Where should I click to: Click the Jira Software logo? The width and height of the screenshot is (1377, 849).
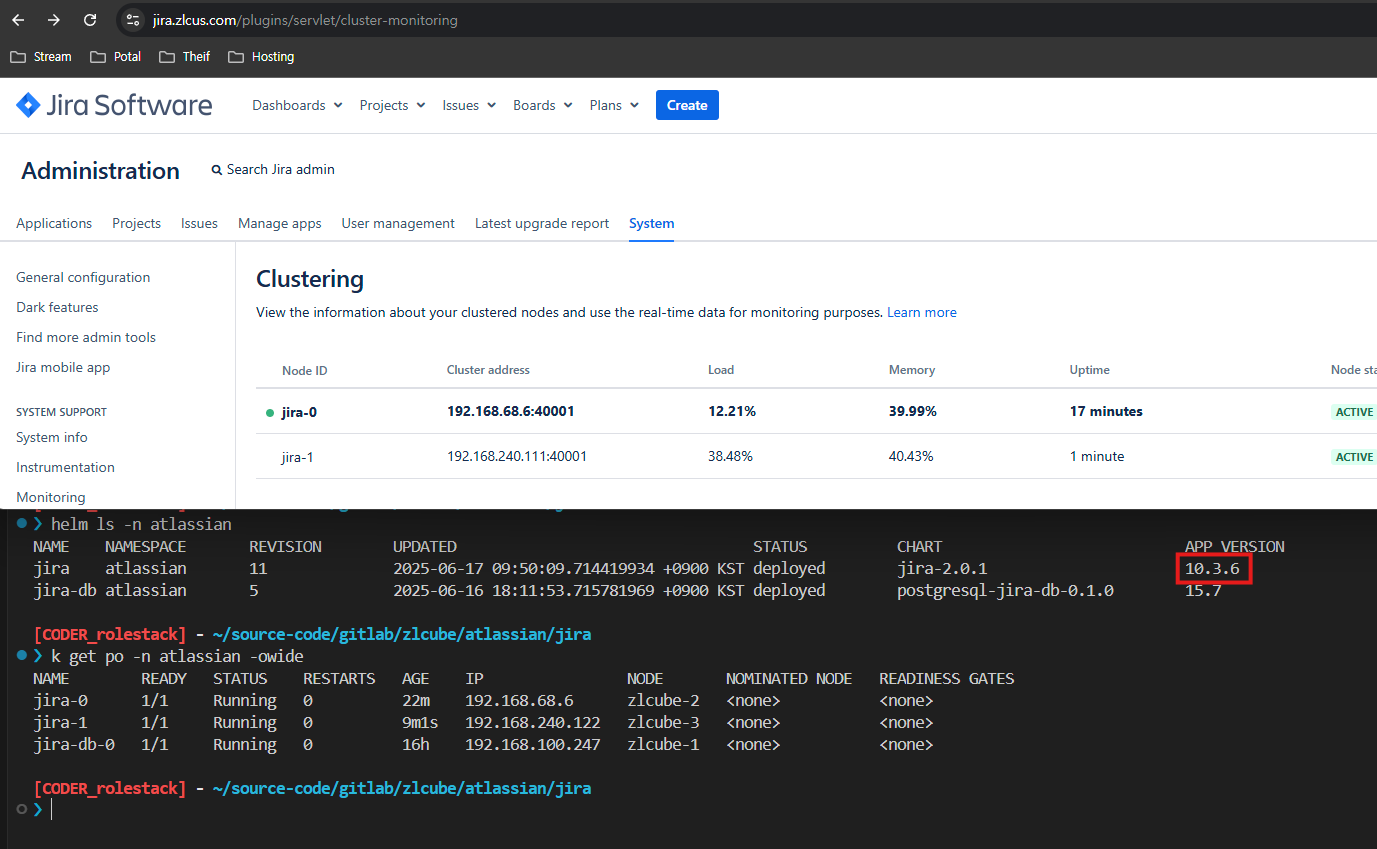[114, 105]
